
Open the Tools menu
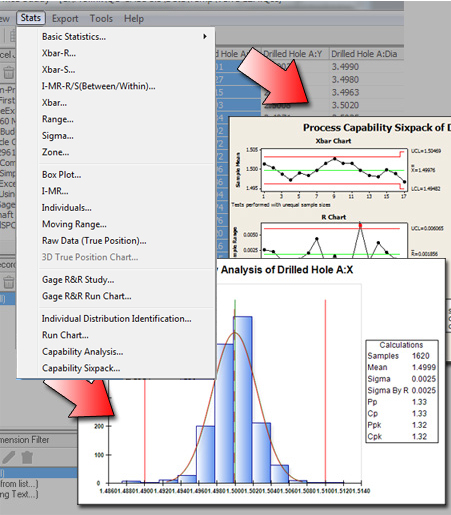[x=101, y=18]
